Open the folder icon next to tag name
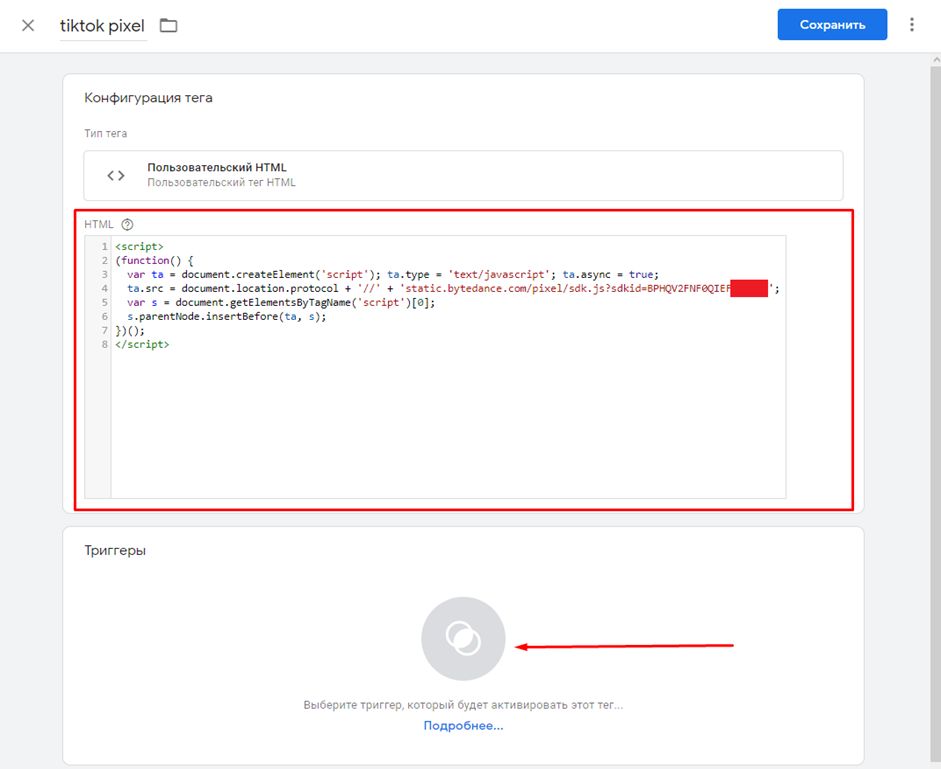This screenshot has width=941, height=769. [168, 25]
